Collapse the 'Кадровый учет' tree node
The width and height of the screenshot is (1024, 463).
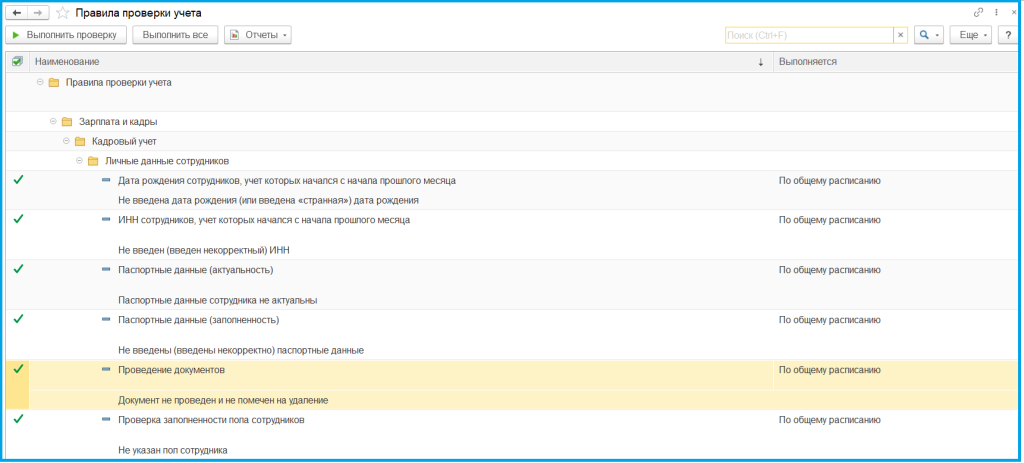(x=66, y=141)
